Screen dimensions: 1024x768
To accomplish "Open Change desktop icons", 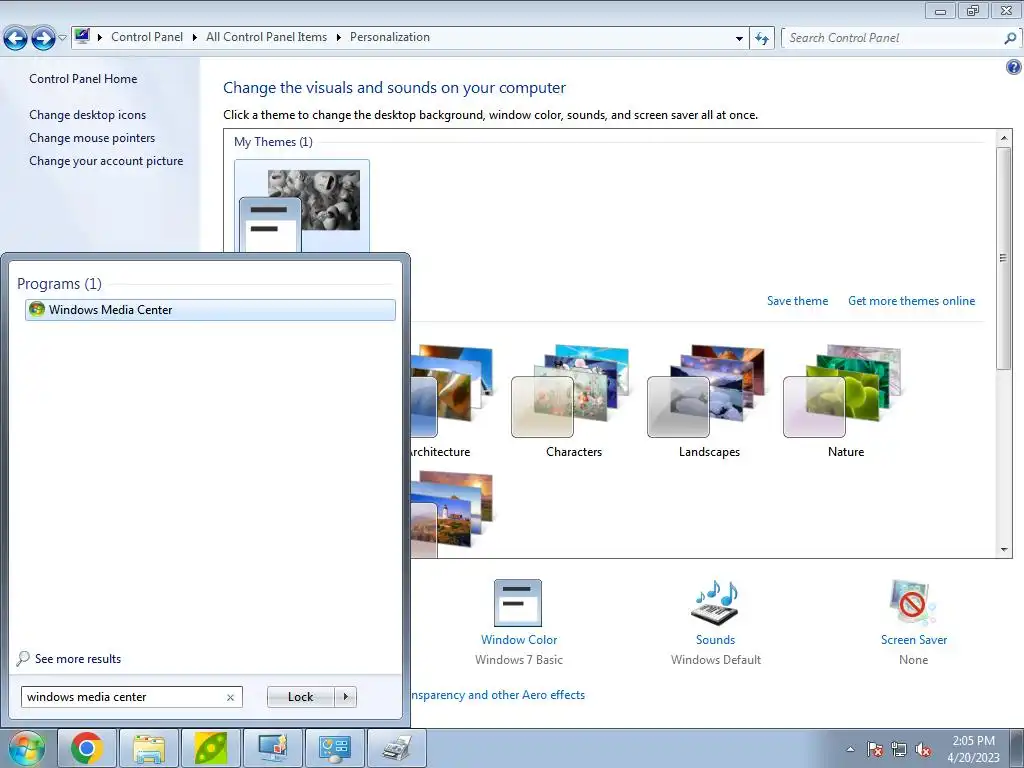I will click(88, 114).
